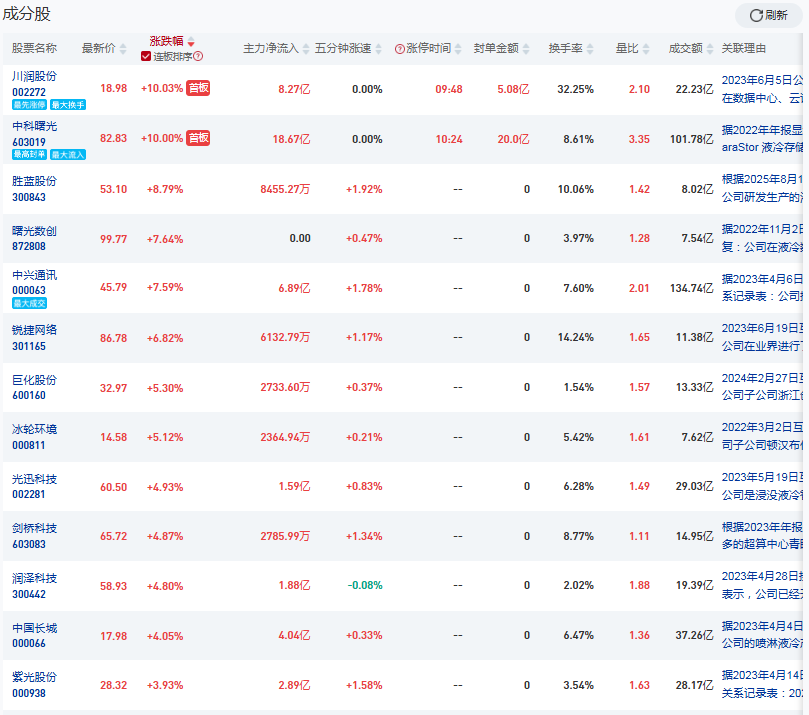Click the 3.35 量比 value
809x715 pixels.
[639, 139]
